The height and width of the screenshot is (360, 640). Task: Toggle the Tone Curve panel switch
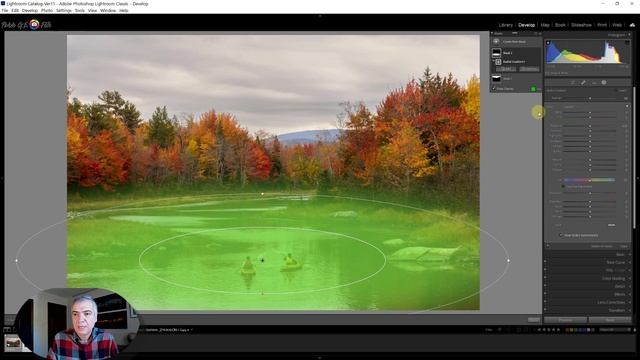[x=546, y=262]
